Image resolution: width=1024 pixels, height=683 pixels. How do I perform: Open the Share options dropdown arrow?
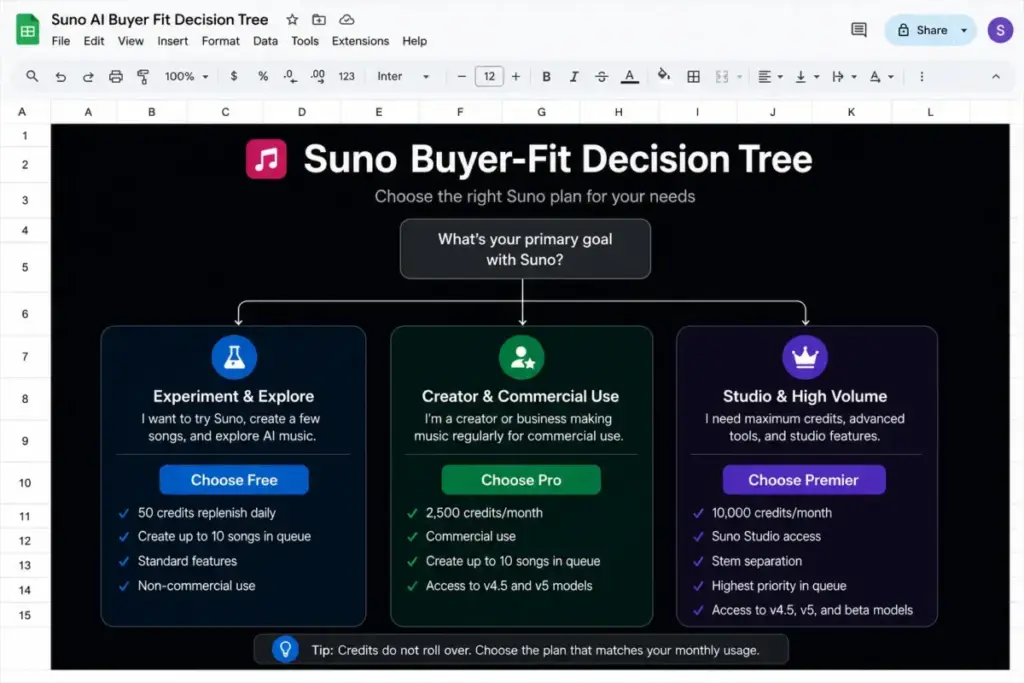pyautogui.click(x=964, y=30)
